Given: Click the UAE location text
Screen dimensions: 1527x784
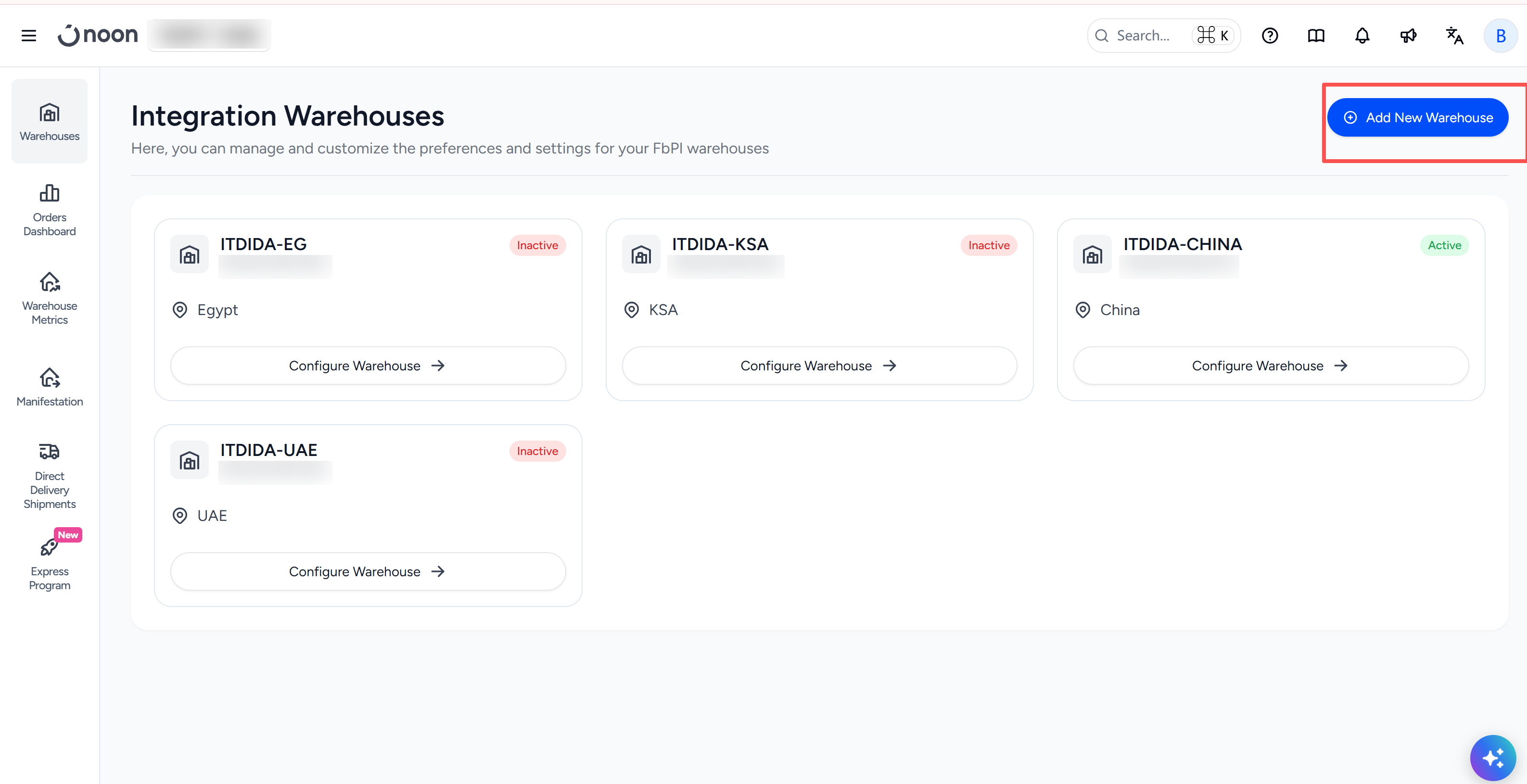Looking at the screenshot, I should click(x=212, y=516).
